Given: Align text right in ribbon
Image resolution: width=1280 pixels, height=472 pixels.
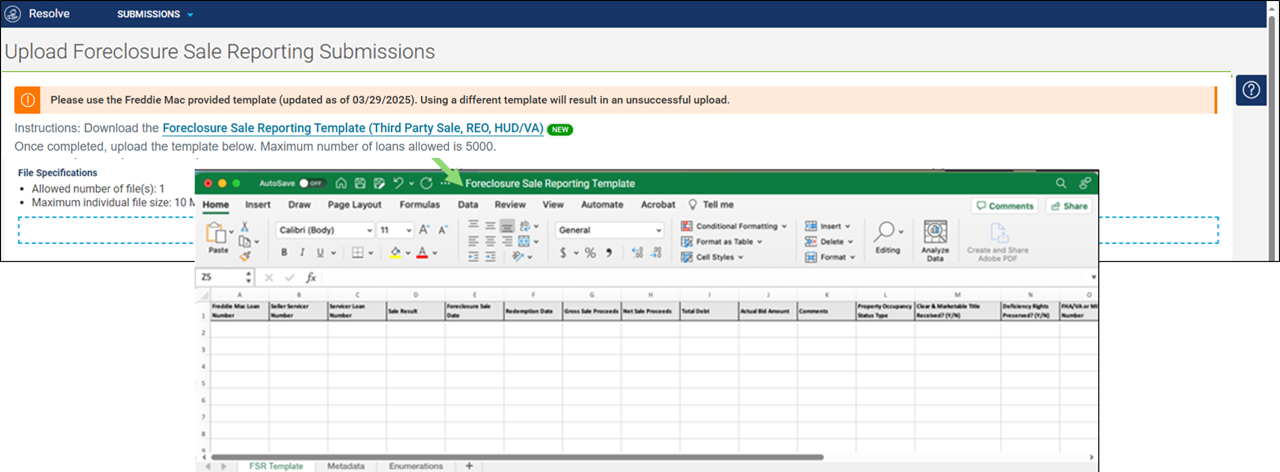Looking at the screenshot, I should (x=507, y=241).
